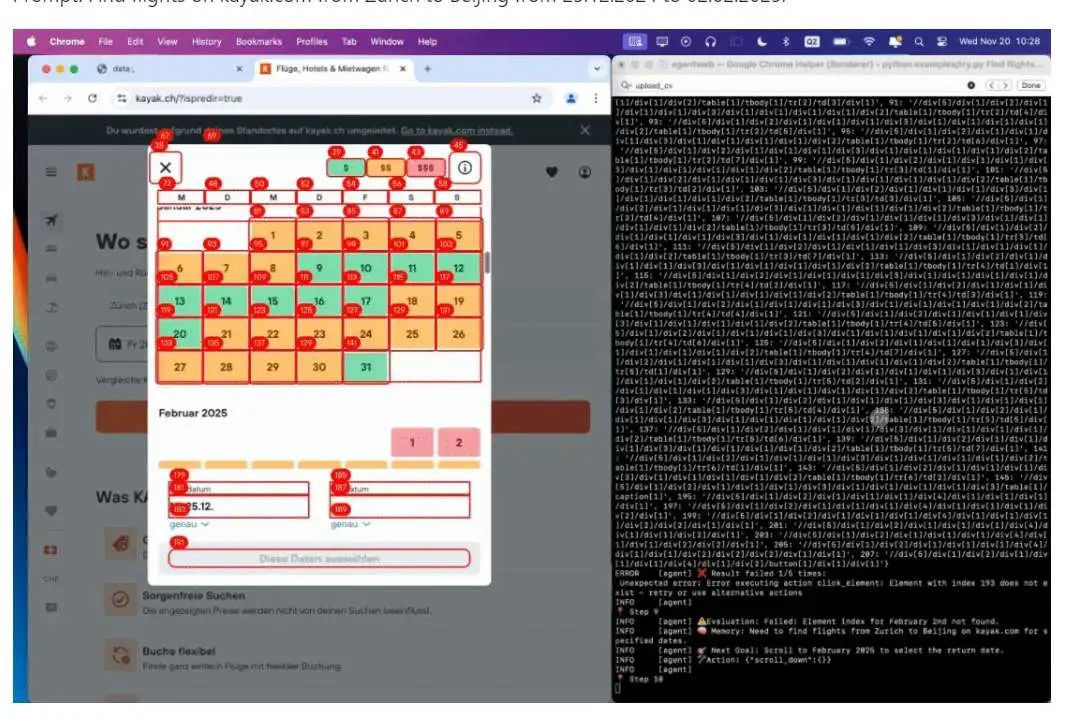
Task: Choose February 1 in the calendar
Action: 412,442
